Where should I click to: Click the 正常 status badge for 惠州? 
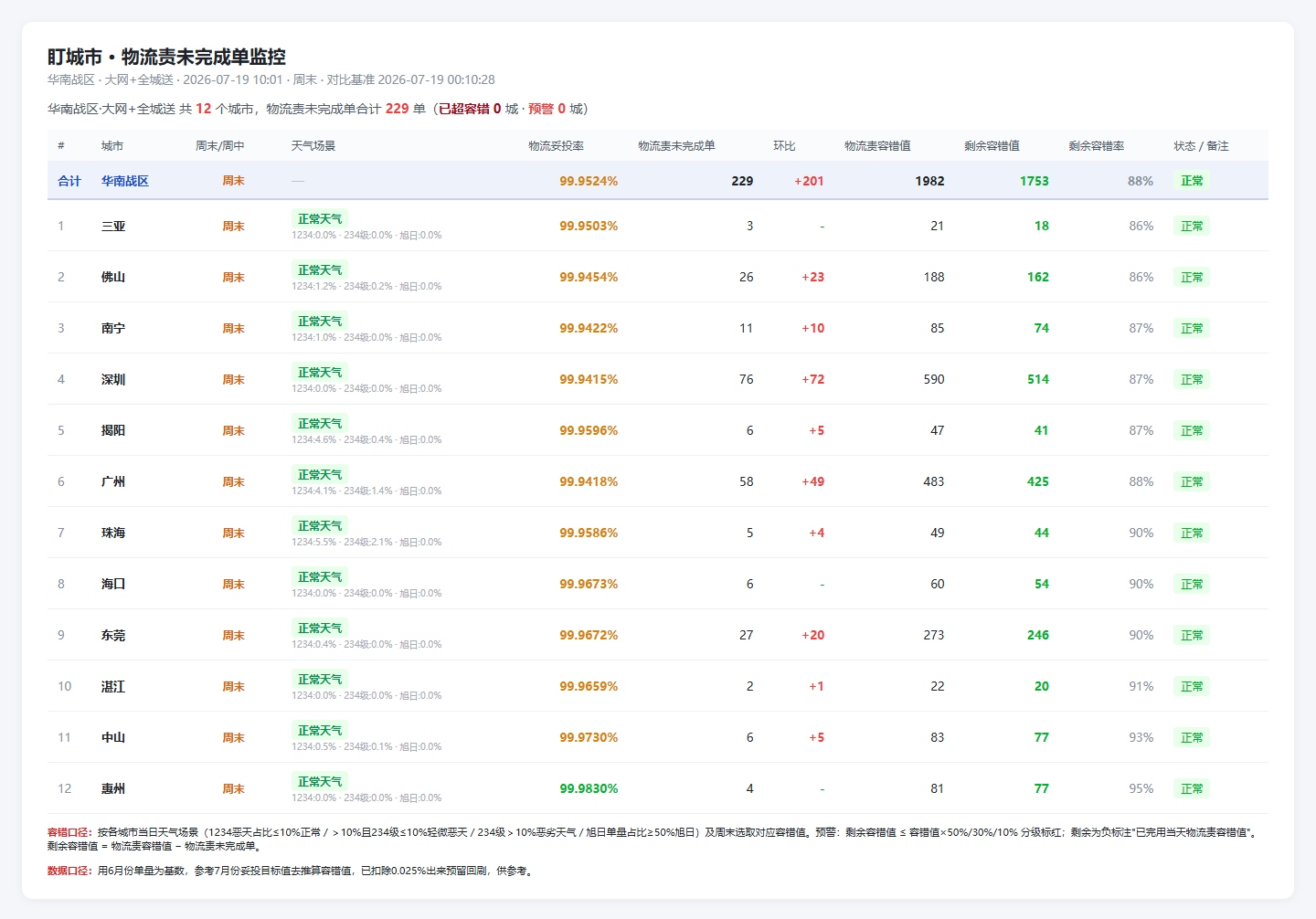tap(1192, 788)
